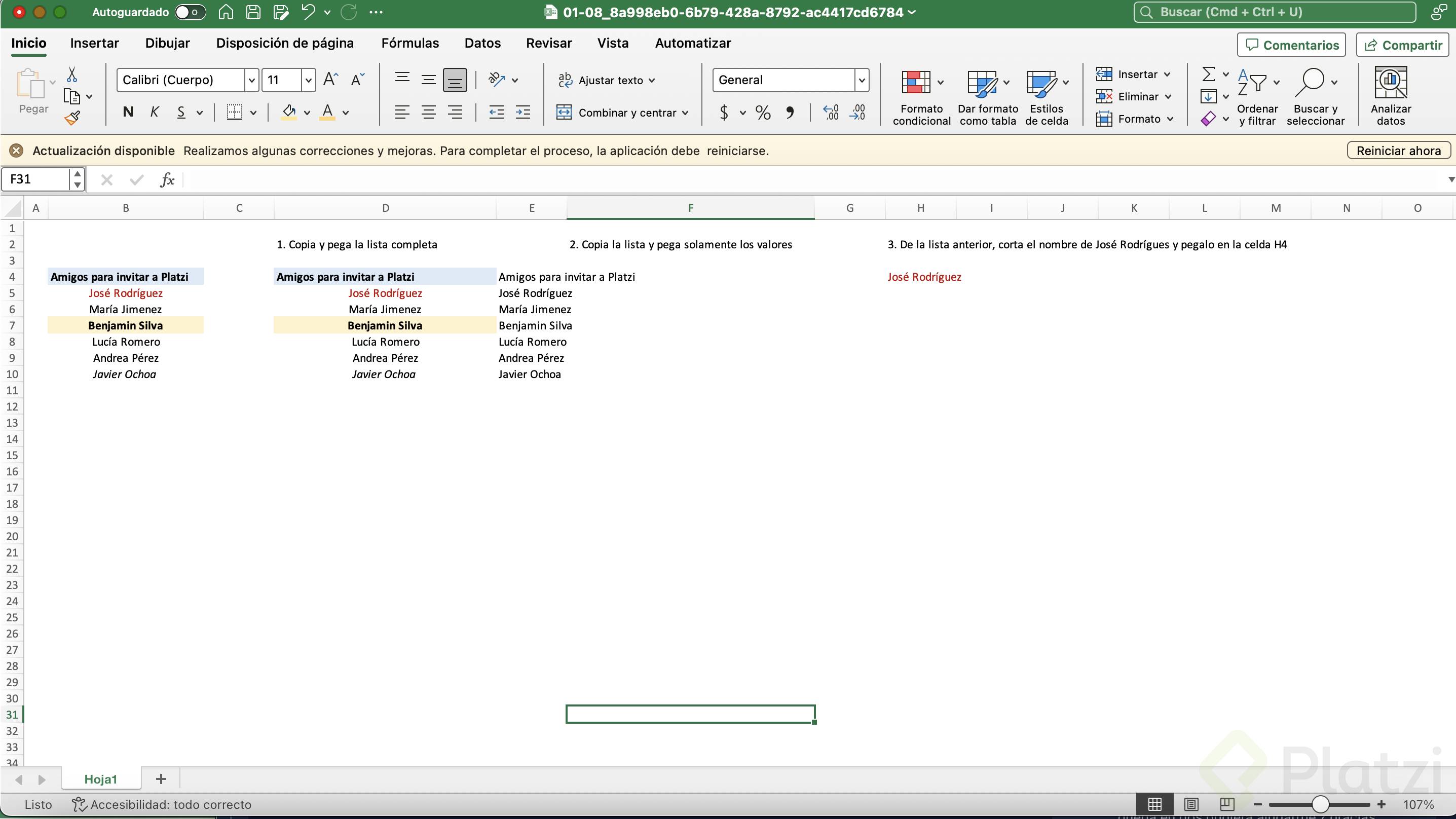
Task: Toggle italic formatting K button
Action: coord(154,113)
